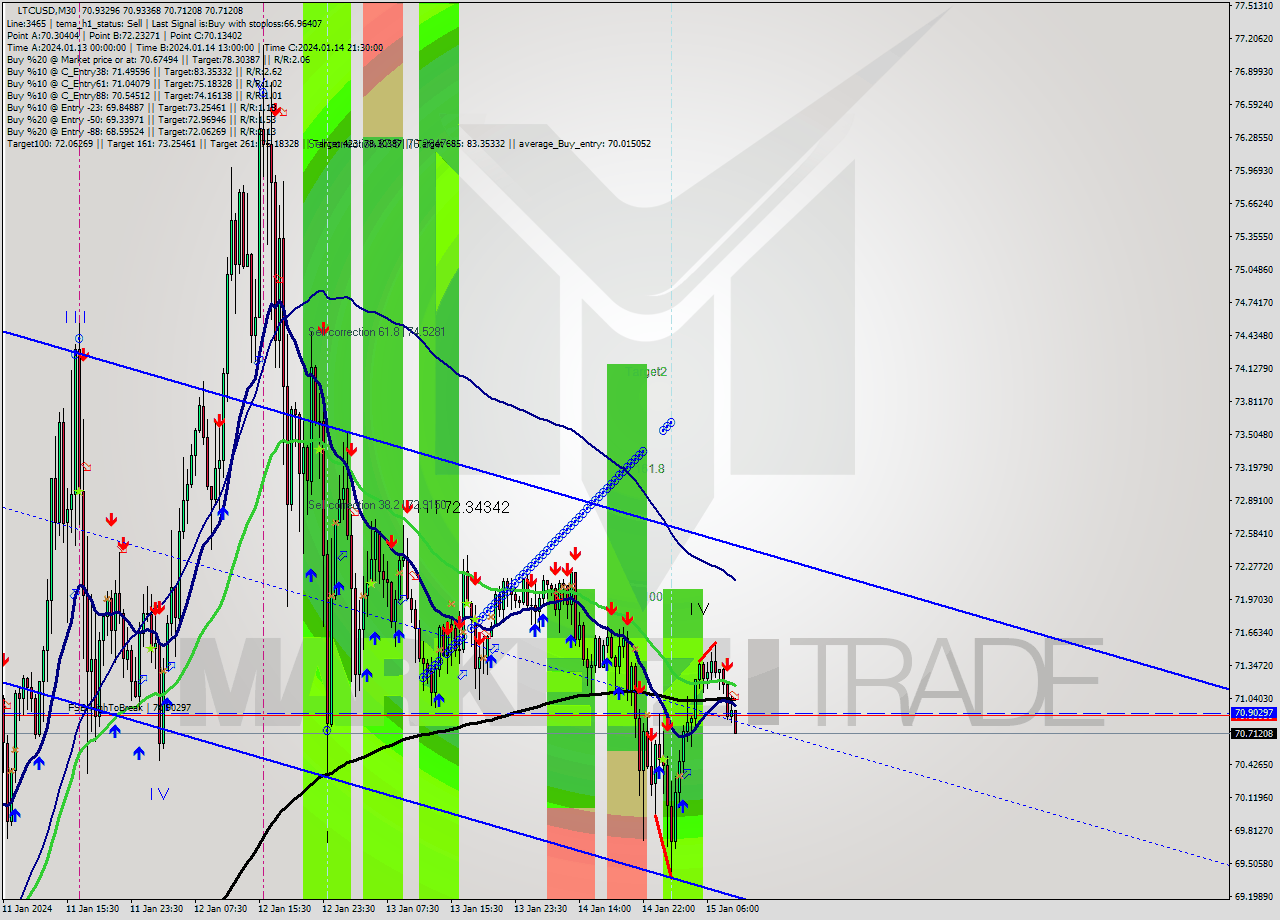Click the 'Target2' label on the green zone
Screen dimensions: 1280x920
pos(646,372)
